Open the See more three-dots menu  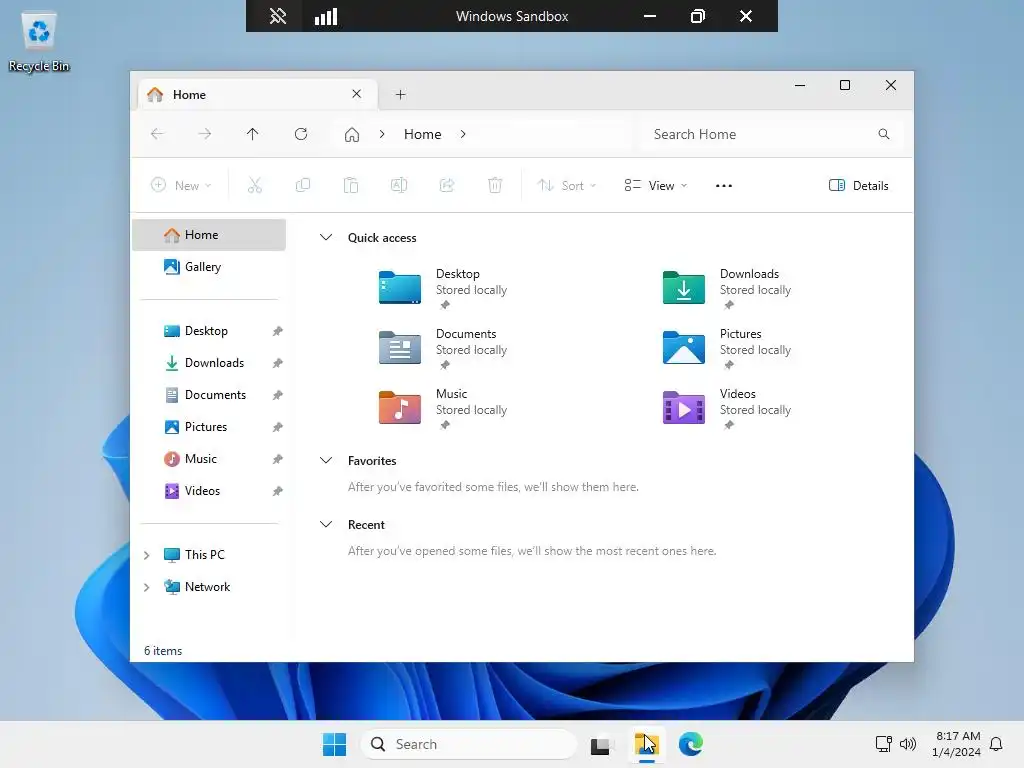tap(724, 185)
